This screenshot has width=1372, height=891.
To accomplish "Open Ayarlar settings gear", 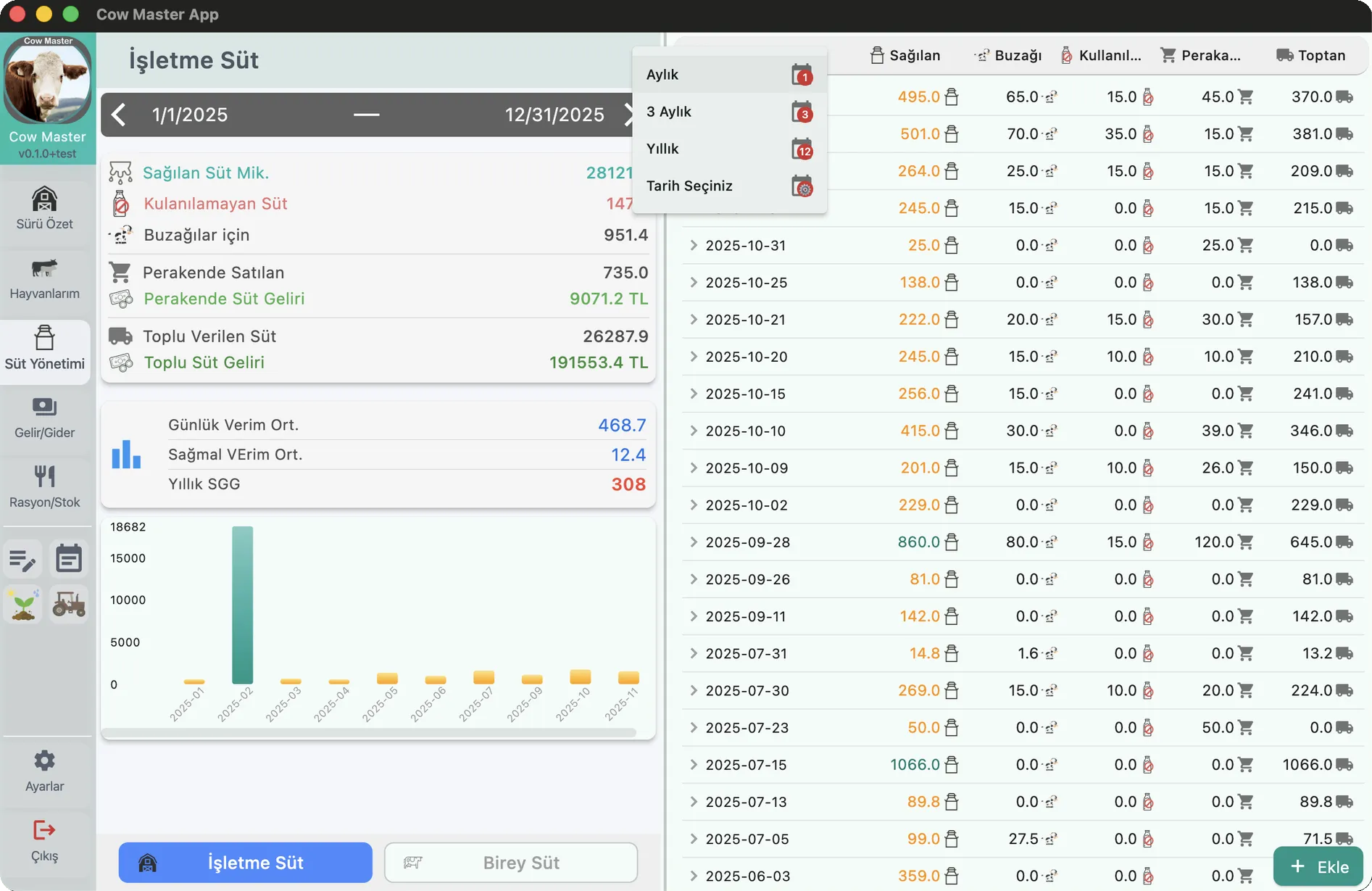I will click(x=44, y=771).
